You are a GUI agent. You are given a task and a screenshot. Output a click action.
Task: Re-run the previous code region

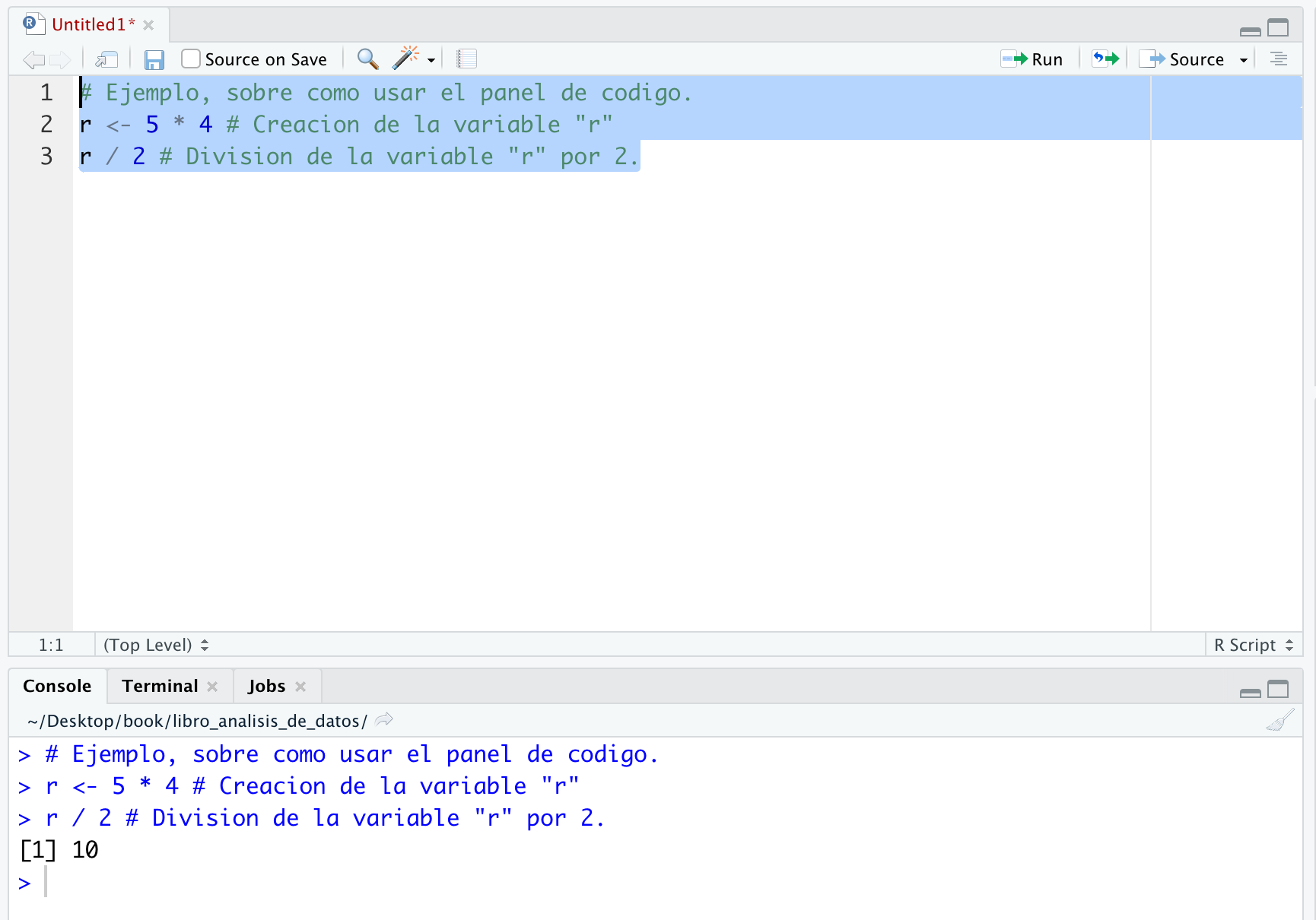[1105, 58]
